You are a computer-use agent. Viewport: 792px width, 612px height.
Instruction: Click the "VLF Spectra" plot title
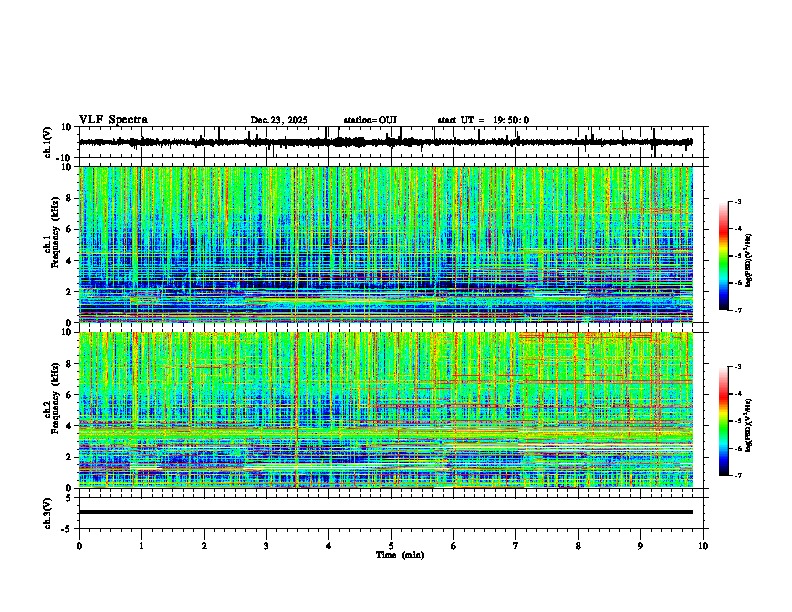pos(113,120)
